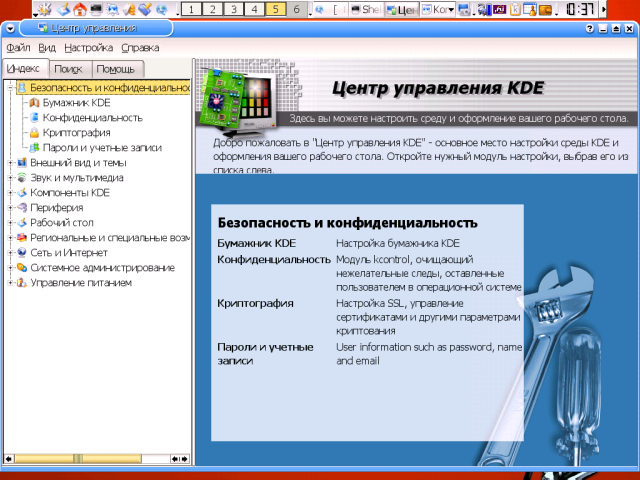The height and width of the screenshot is (480, 640).
Task: Click the home folder icon in the top panel
Action: 78,9
